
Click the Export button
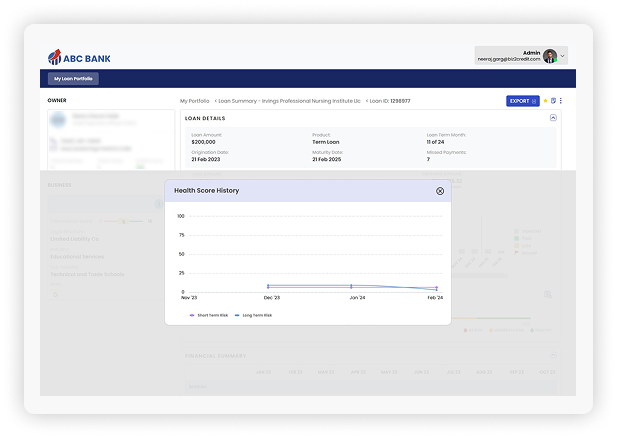click(x=522, y=101)
